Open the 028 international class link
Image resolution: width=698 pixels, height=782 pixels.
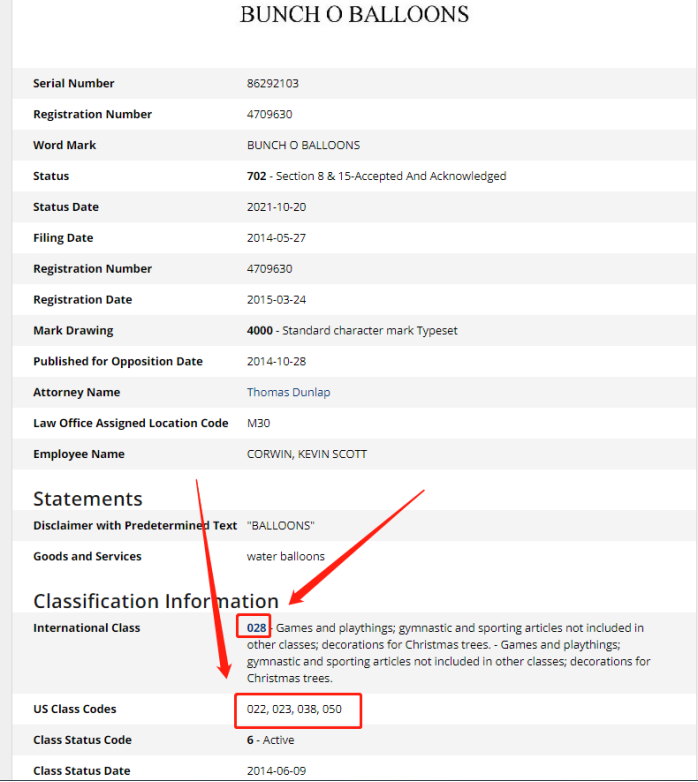pyautogui.click(x=256, y=627)
